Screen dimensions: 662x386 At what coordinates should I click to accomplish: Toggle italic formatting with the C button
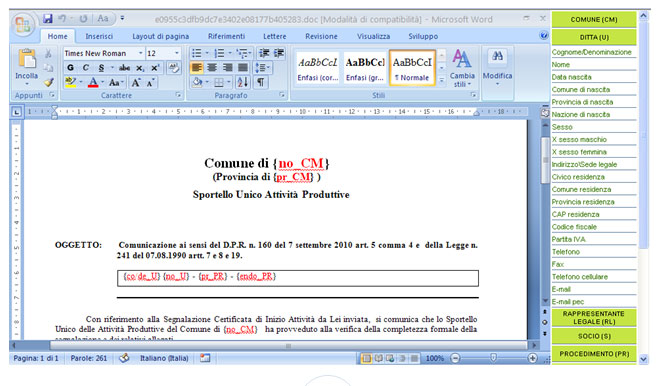coord(86,68)
